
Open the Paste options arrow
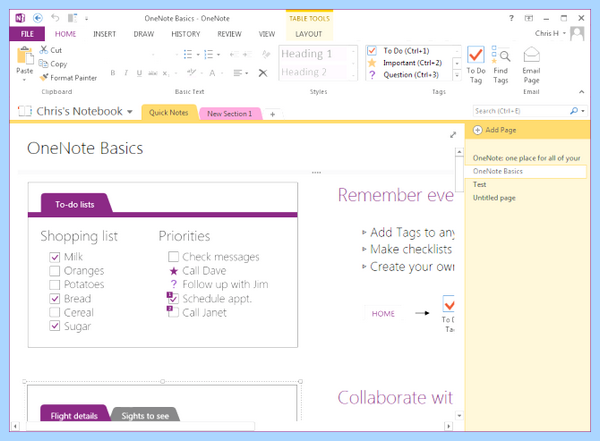click(24, 80)
